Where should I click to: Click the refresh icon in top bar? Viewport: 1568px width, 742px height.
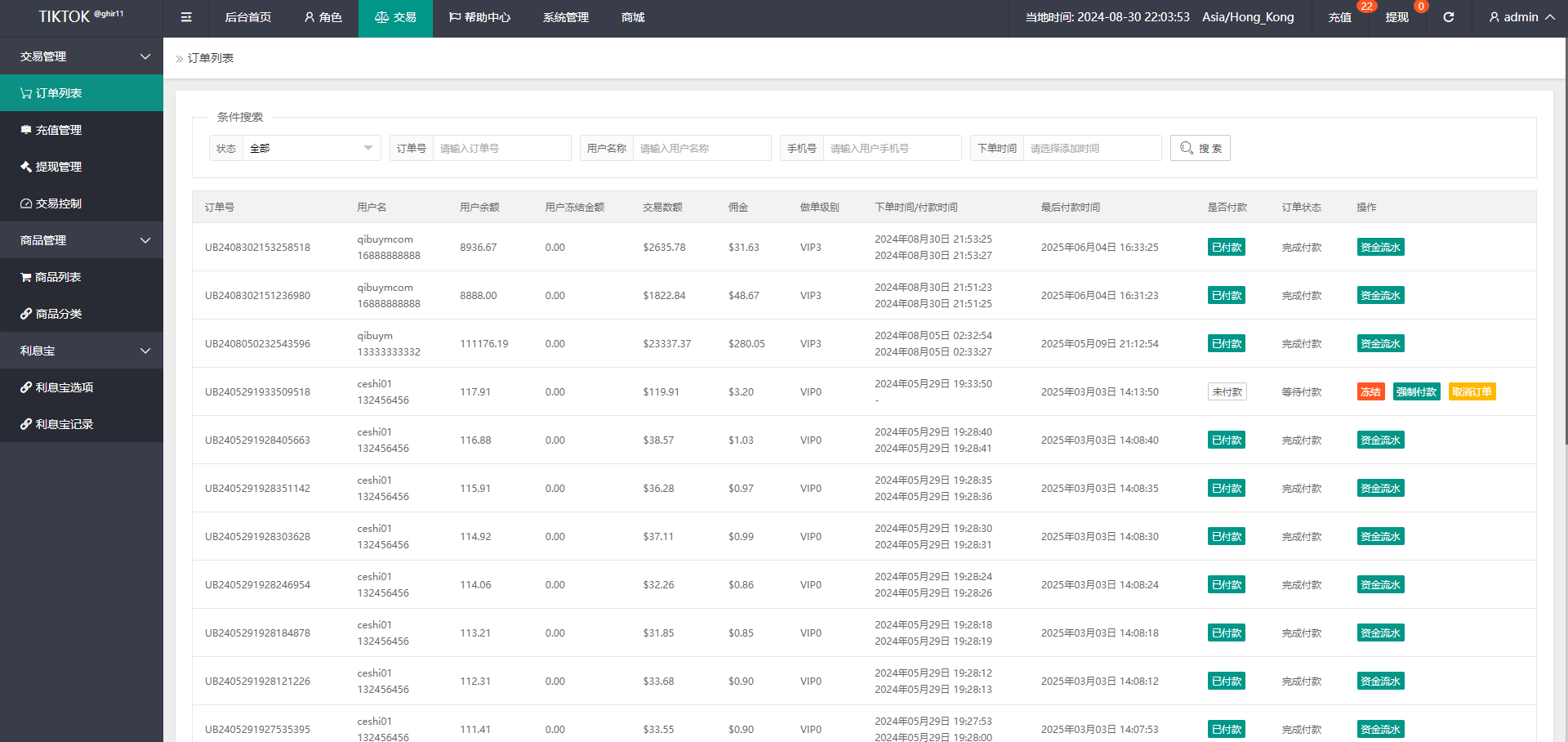[x=1448, y=17]
